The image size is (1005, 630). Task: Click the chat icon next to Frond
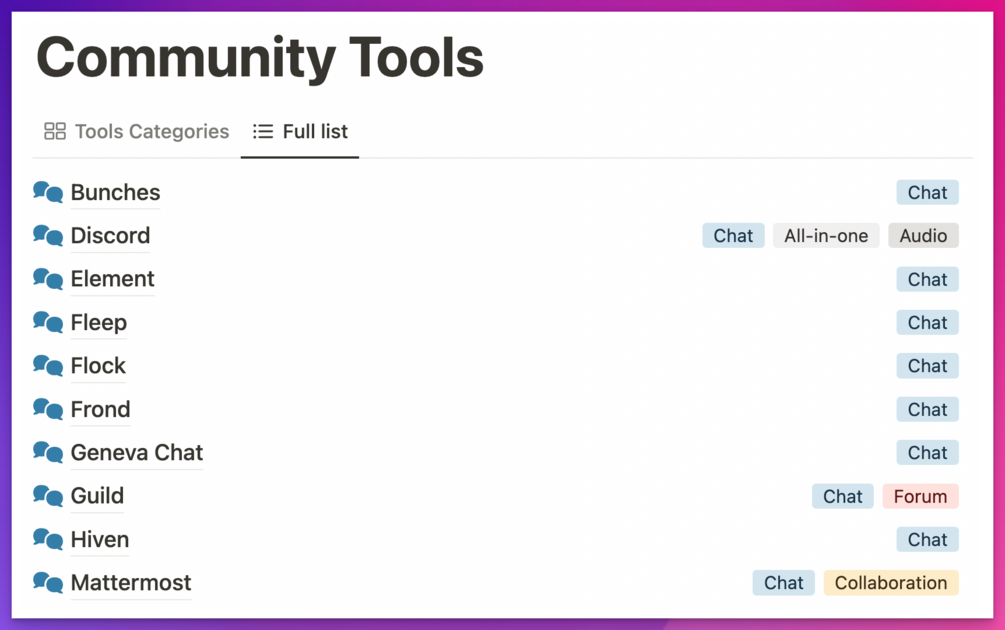(x=48, y=409)
